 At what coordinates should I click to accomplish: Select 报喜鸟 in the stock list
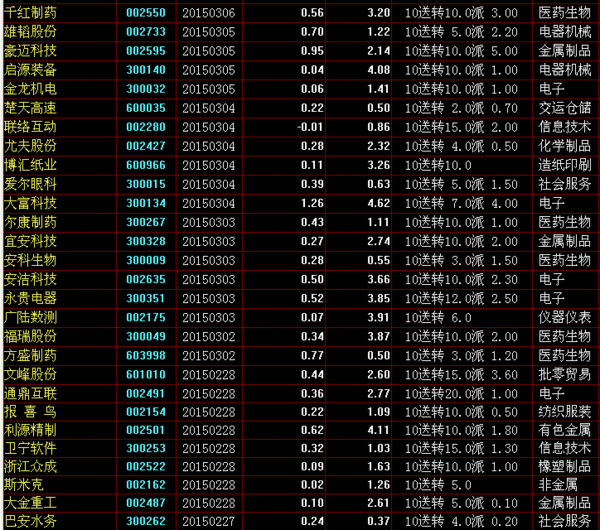(x=30, y=412)
